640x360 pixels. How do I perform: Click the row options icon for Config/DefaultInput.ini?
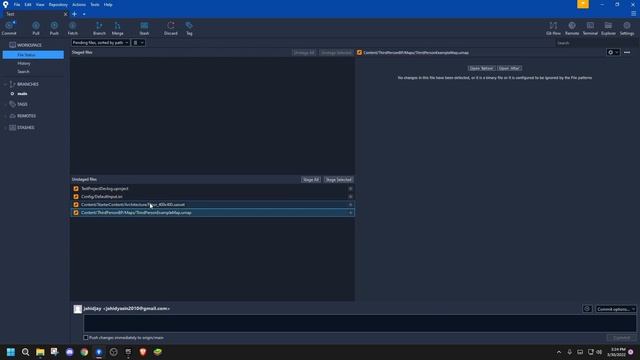350,197
